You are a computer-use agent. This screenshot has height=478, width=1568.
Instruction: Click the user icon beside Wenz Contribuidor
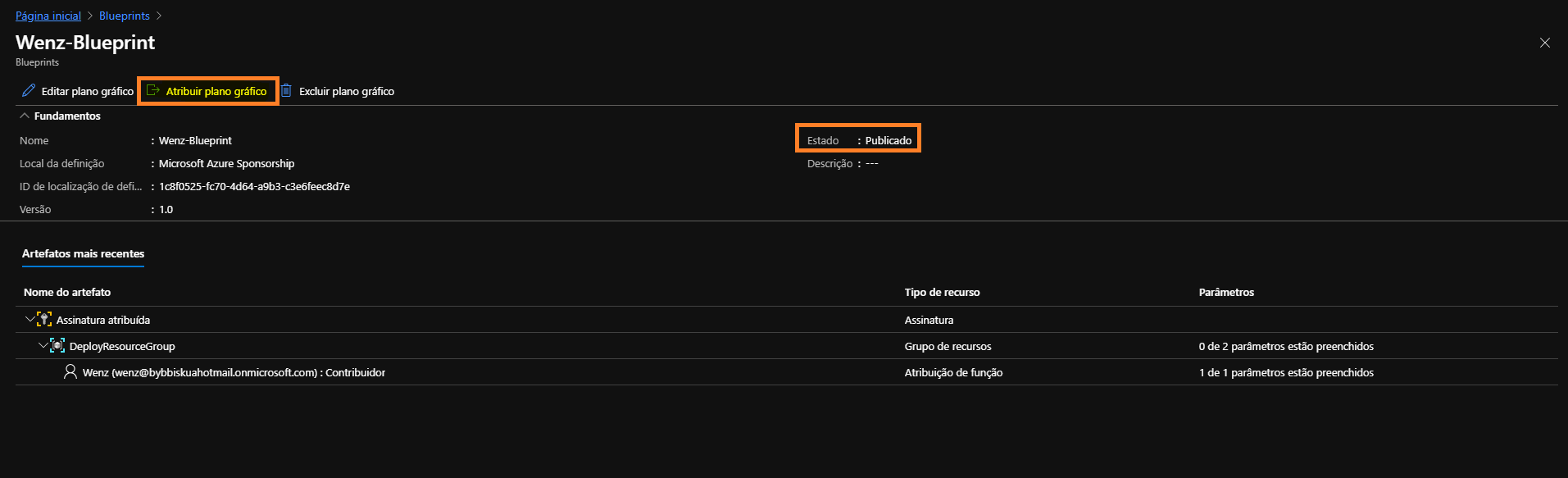(x=70, y=372)
